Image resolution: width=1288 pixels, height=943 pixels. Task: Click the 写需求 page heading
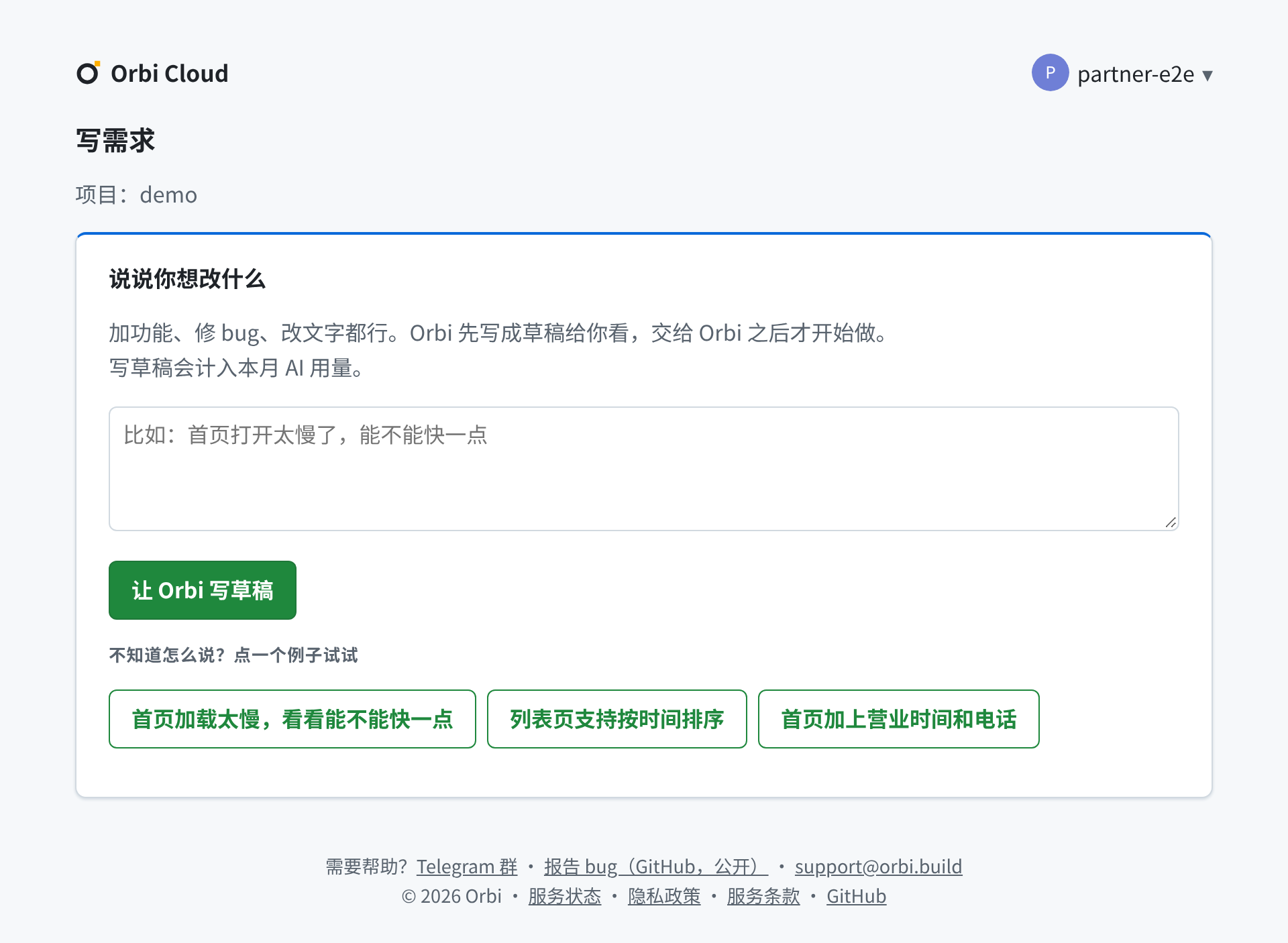115,141
